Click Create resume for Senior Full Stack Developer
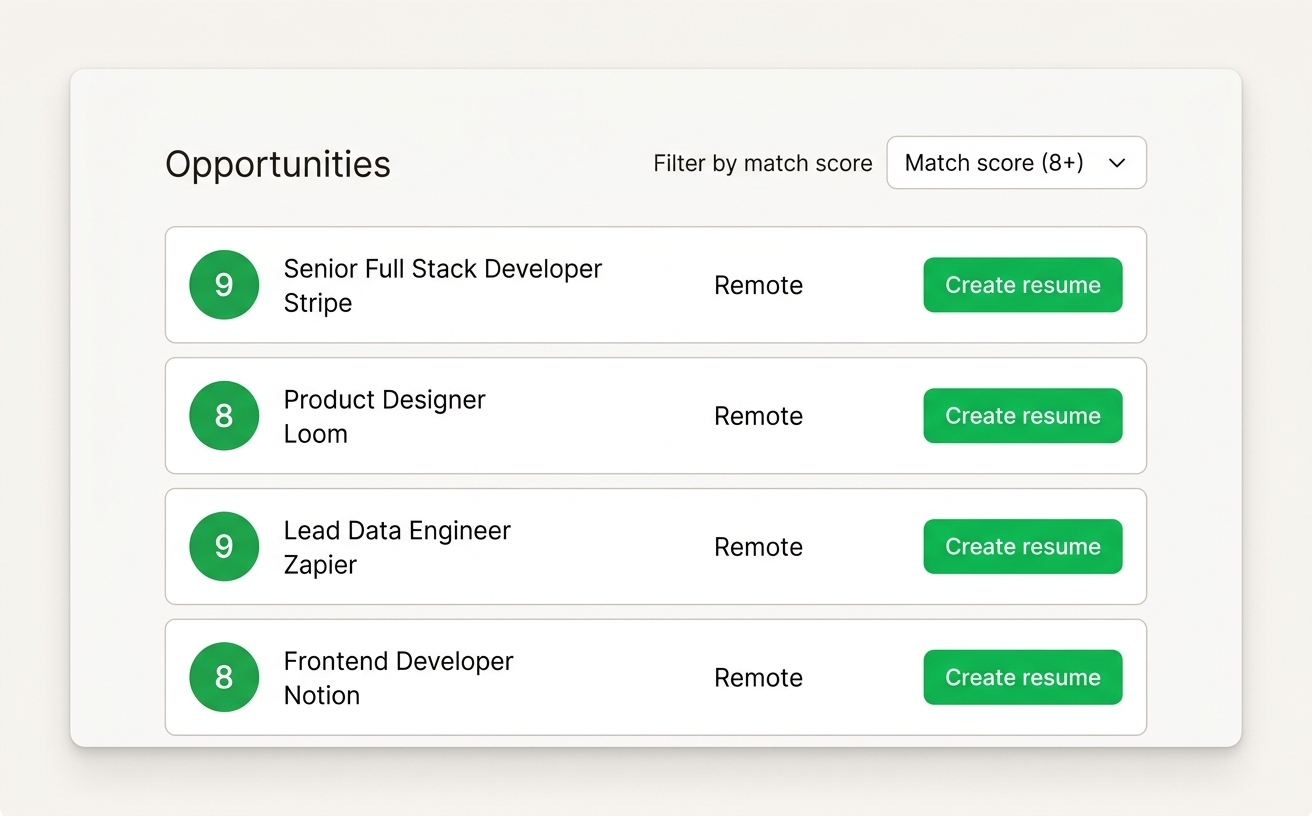The image size is (1312, 816). click(x=1022, y=285)
